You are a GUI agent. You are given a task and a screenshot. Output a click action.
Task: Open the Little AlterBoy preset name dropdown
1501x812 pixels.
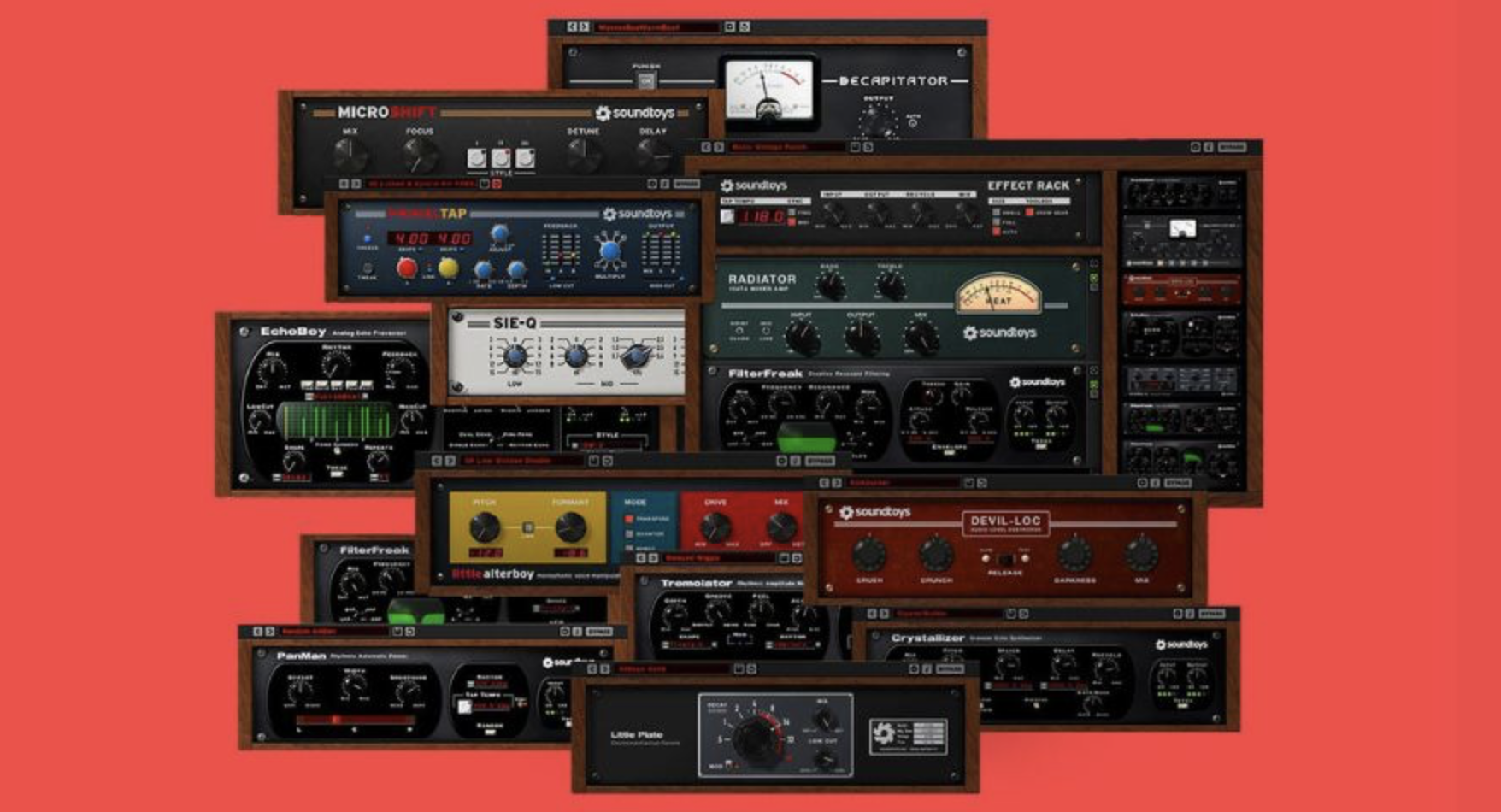coord(522,461)
